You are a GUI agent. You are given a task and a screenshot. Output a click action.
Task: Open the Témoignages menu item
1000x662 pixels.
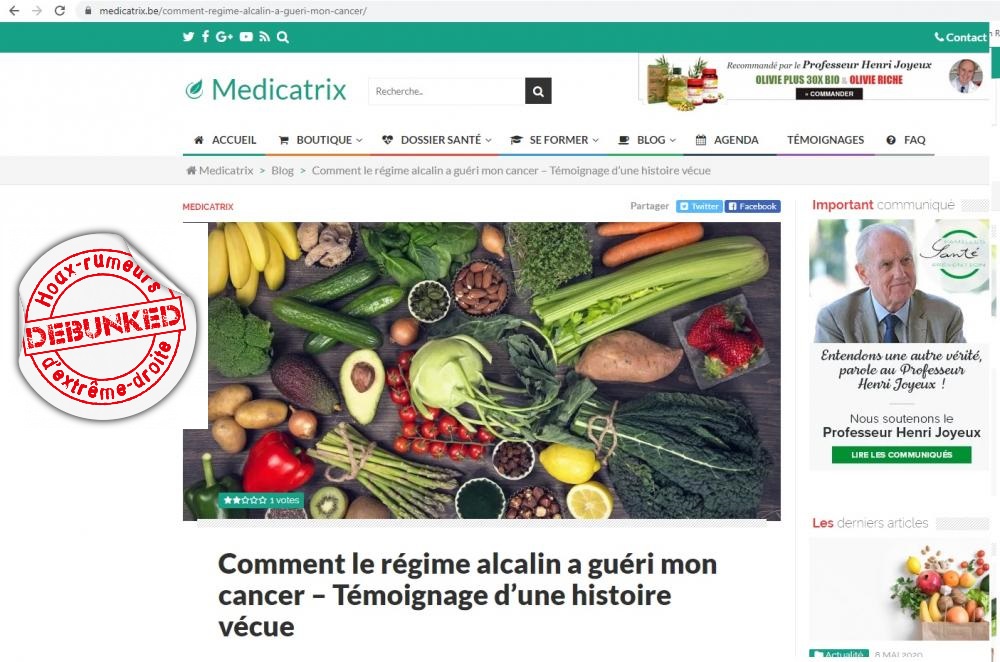(x=825, y=140)
